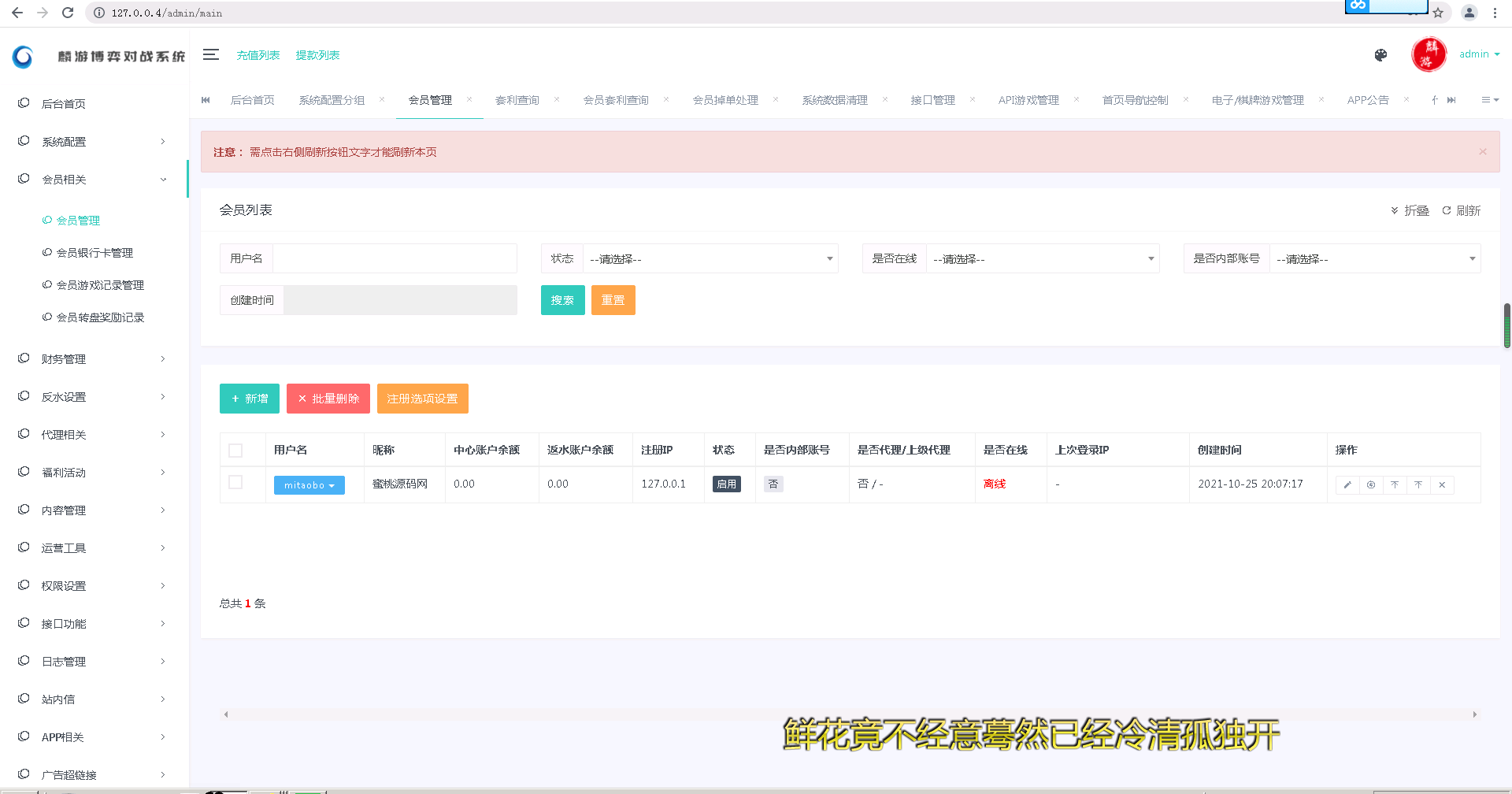The height and width of the screenshot is (794, 1512).
Task: Switch to the 系统配置分组 tab
Action: 332,100
